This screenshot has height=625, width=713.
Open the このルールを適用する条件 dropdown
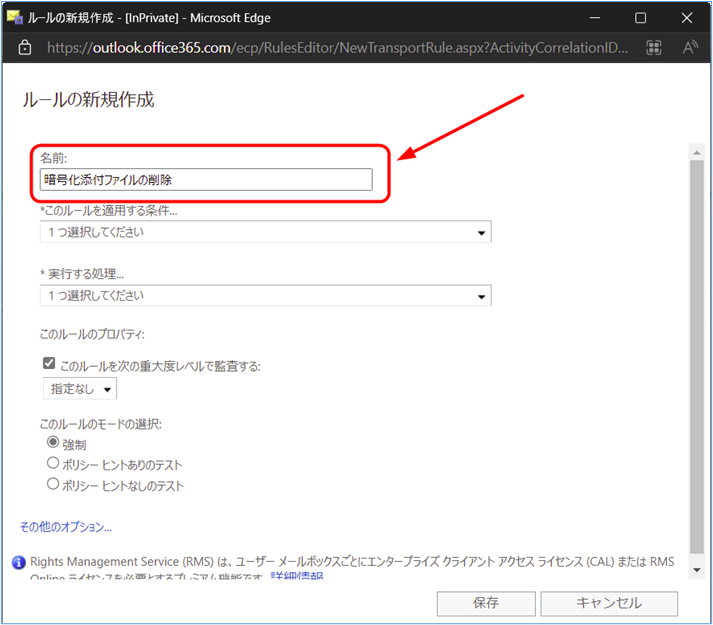coord(266,232)
